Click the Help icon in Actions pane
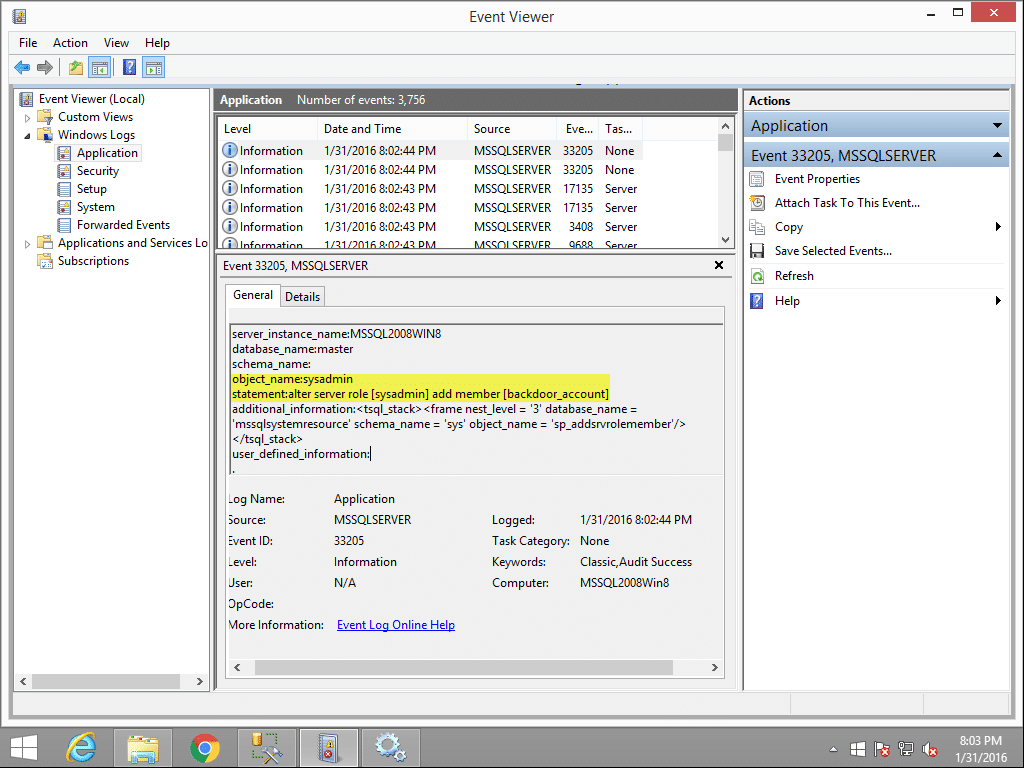Image resolution: width=1024 pixels, height=768 pixels. [x=758, y=301]
